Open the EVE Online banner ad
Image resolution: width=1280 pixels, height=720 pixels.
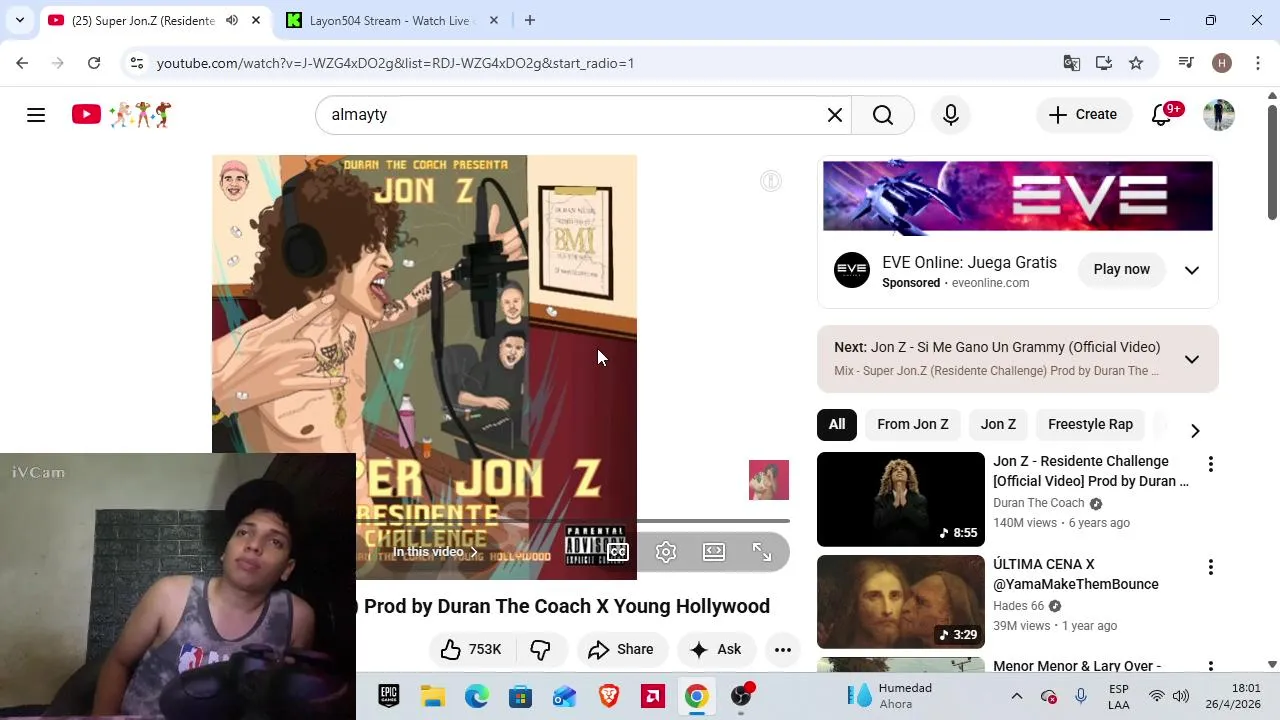[x=1018, y=196]
